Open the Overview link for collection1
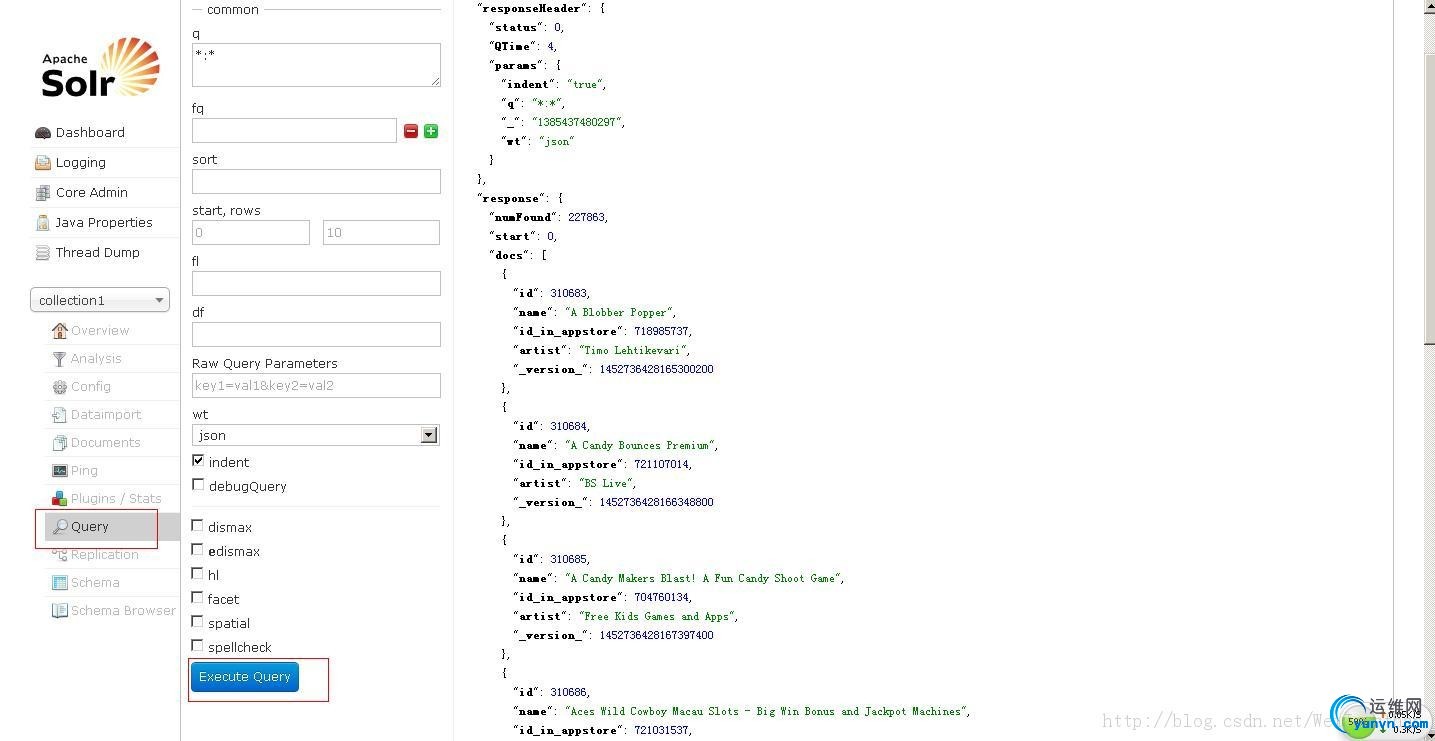The width and height of the screenshot is (1435, 741). pyautogui.click(x=99, y=331)
